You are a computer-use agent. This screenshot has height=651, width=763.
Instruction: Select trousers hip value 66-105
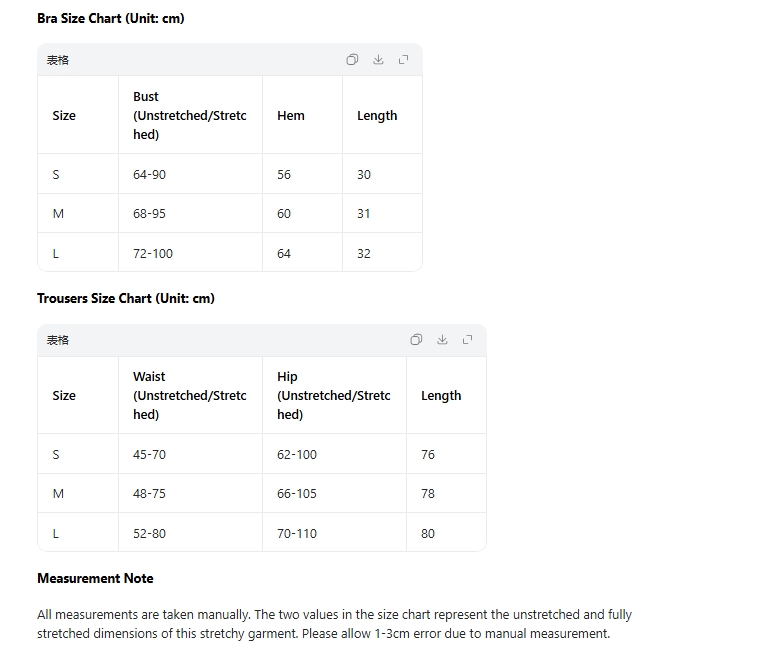297,493
